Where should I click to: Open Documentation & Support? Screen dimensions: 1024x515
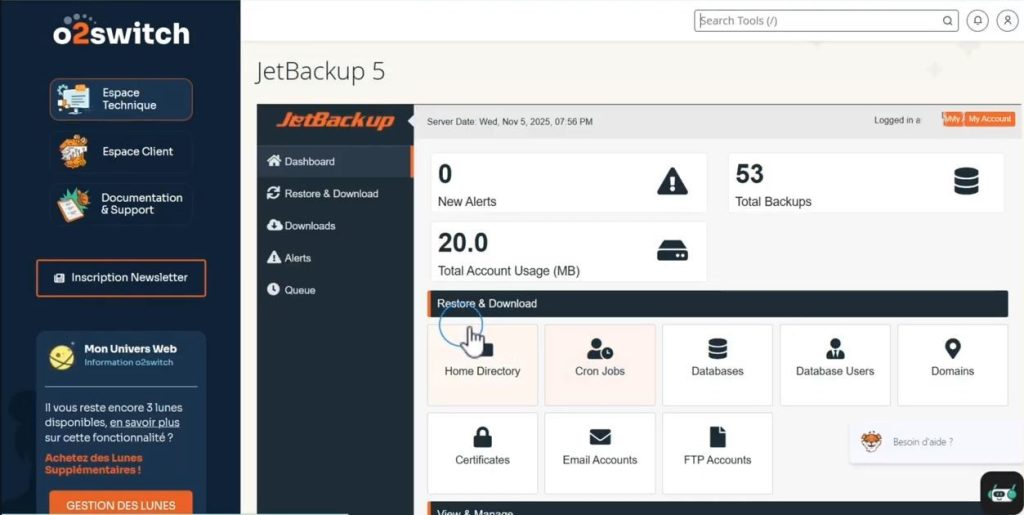pos(121,204)
